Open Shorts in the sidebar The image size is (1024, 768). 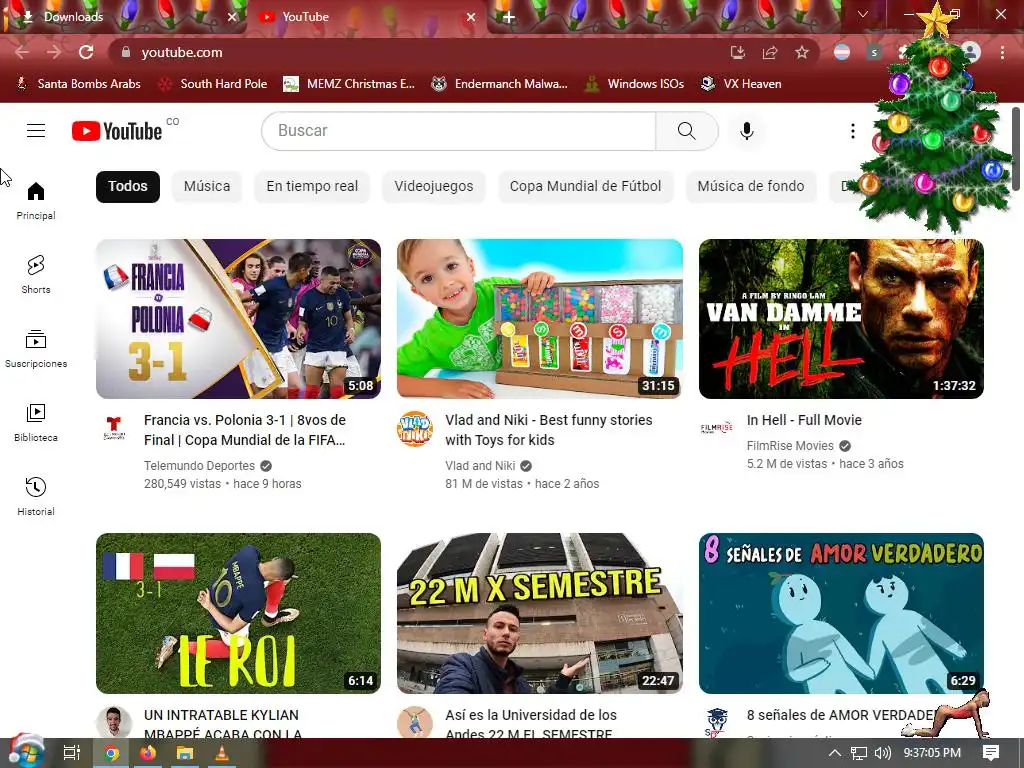[36, 274]
